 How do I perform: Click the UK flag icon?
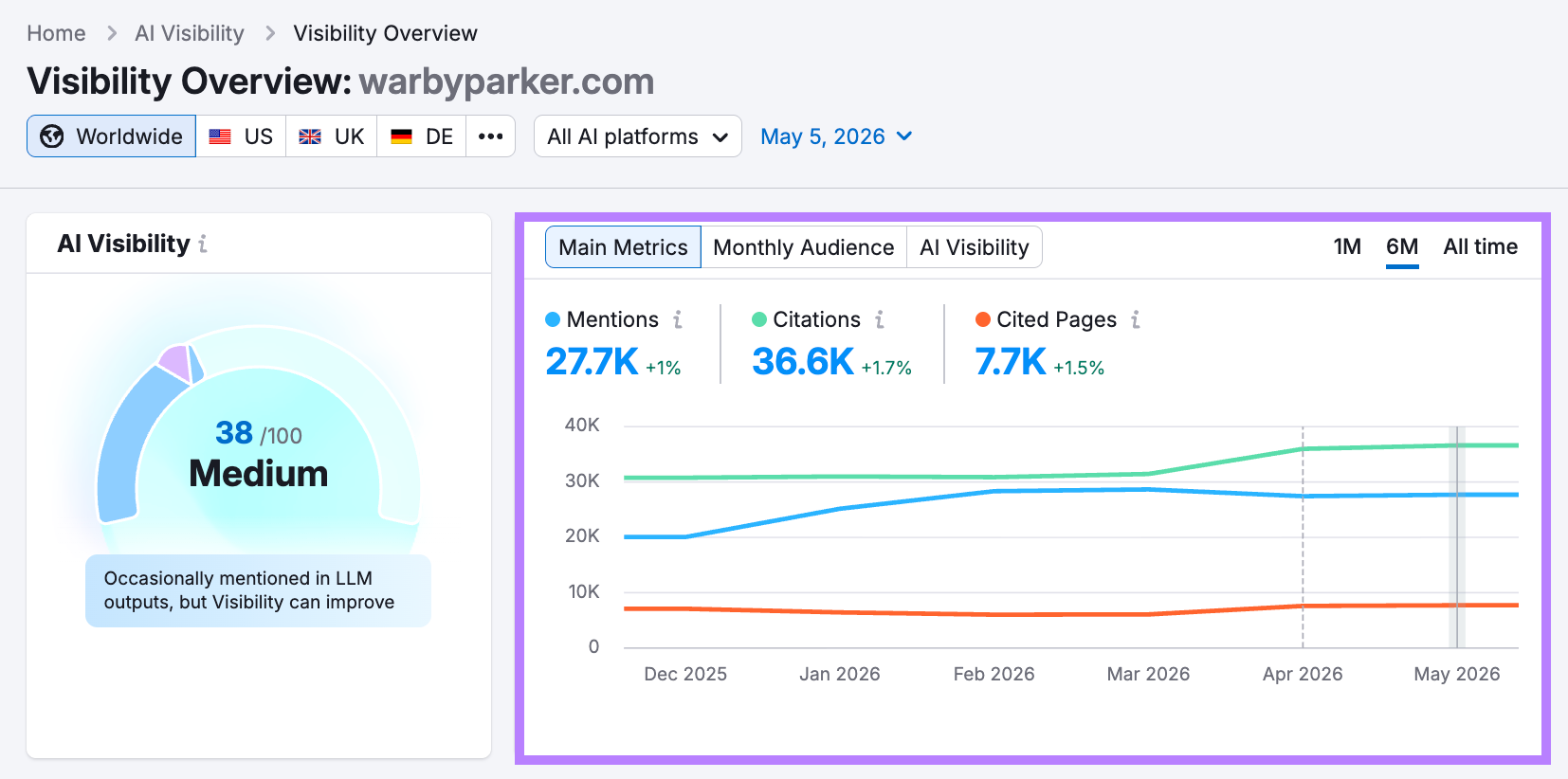(310, 136)
